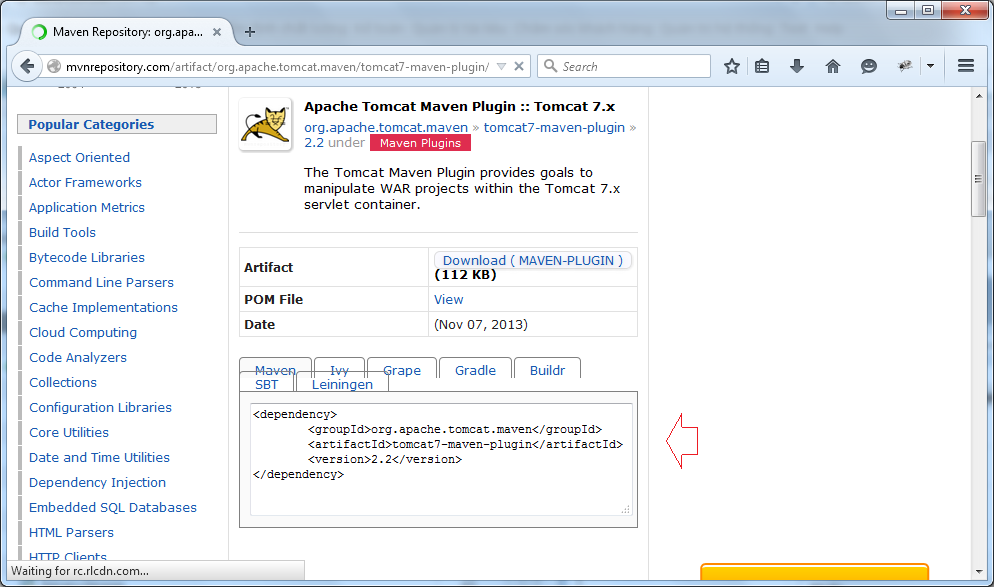
Task: Click the site identity globe icon
Action: pyautogui.click(x=54, y=66)
